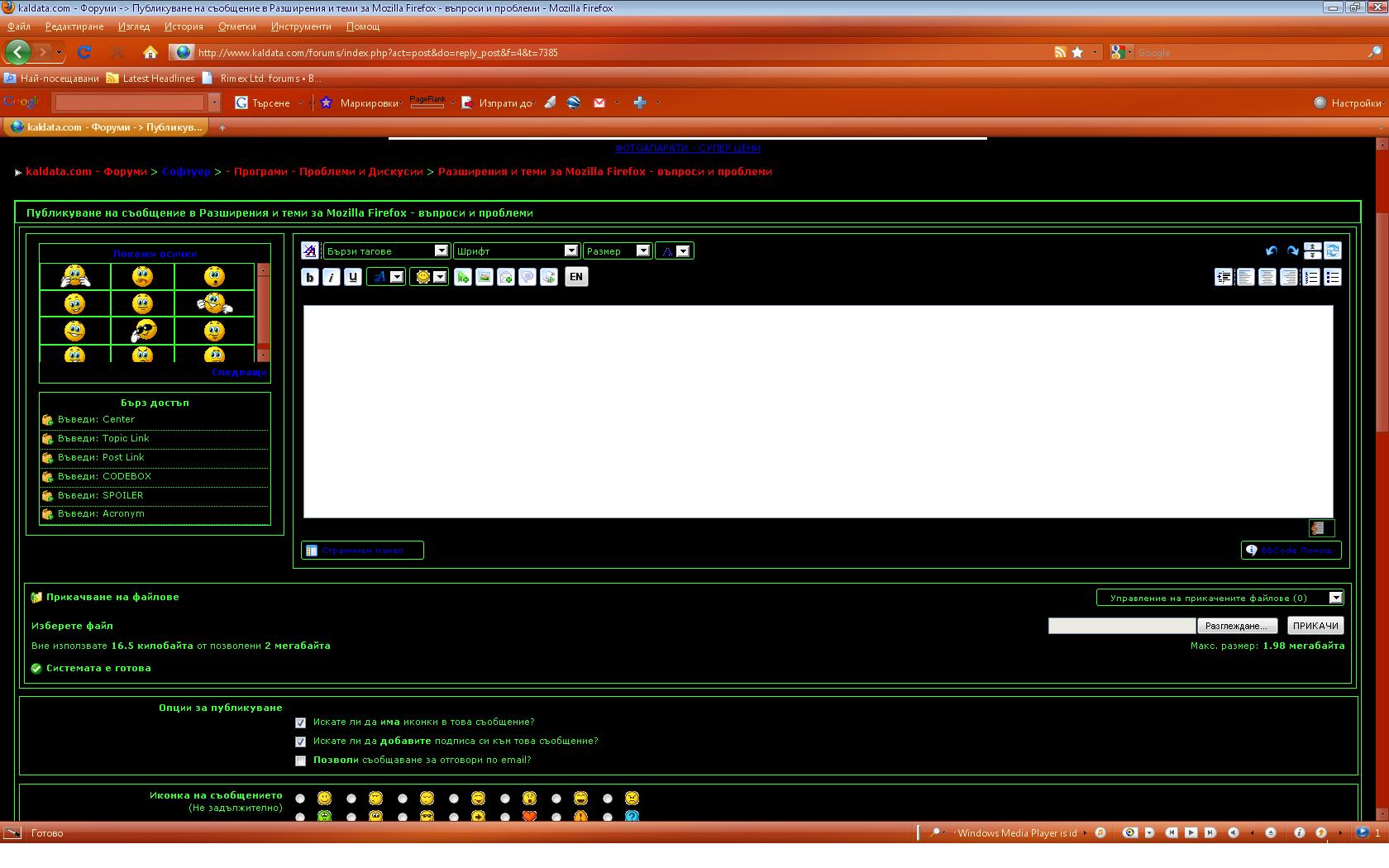This screenshot has width=1389, height=868.
Task: Apply italic formatting in the editor
Action: pos(332,277)
